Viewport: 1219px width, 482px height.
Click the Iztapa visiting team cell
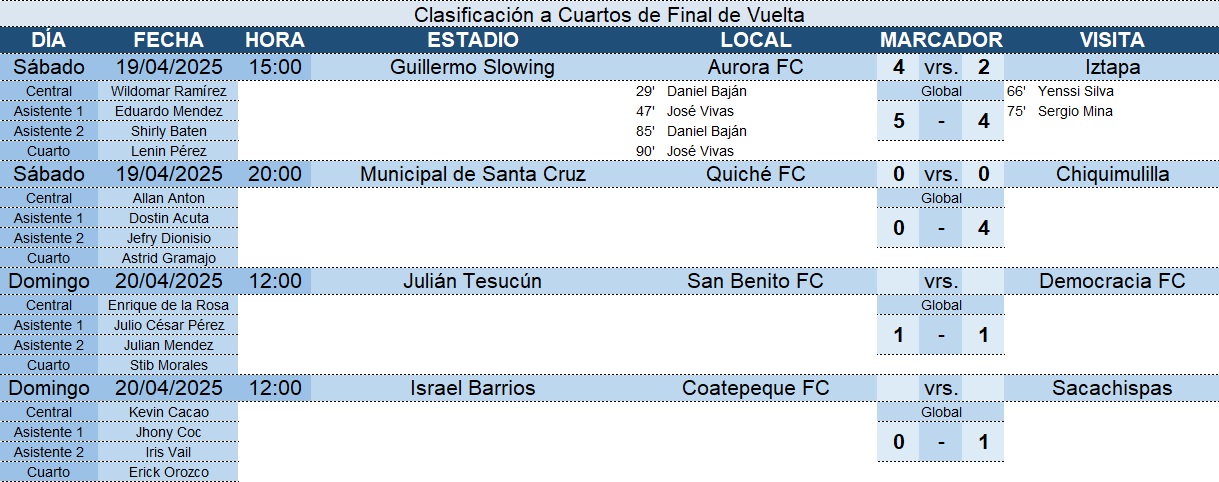1112,67
